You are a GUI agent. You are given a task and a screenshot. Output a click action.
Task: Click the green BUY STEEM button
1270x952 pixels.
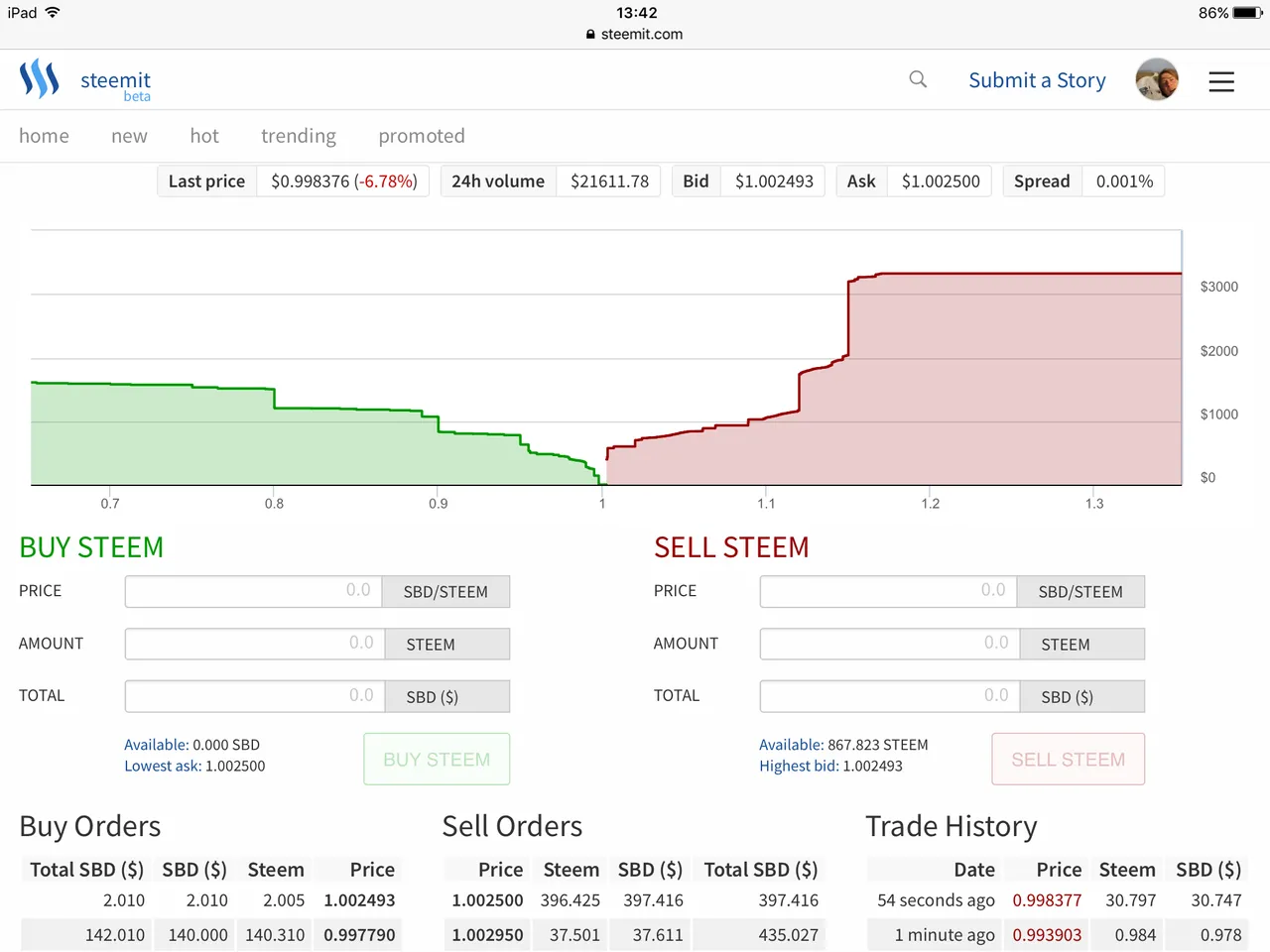click(x=437, y=760)
